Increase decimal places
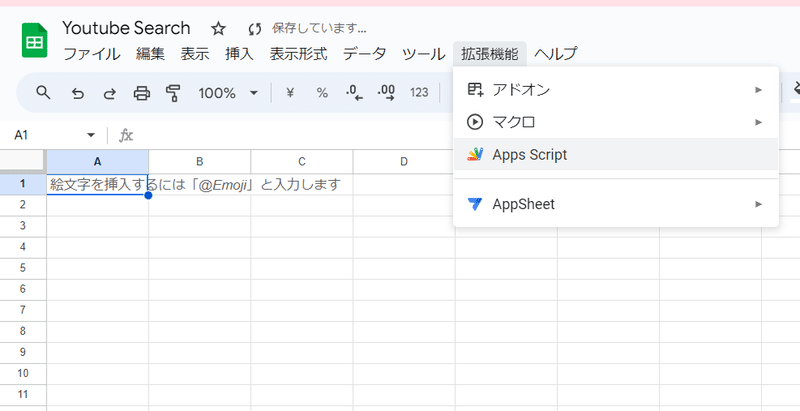Image resolution: width=800 pixels, height=411 pixels. click(x=386, y=93)
